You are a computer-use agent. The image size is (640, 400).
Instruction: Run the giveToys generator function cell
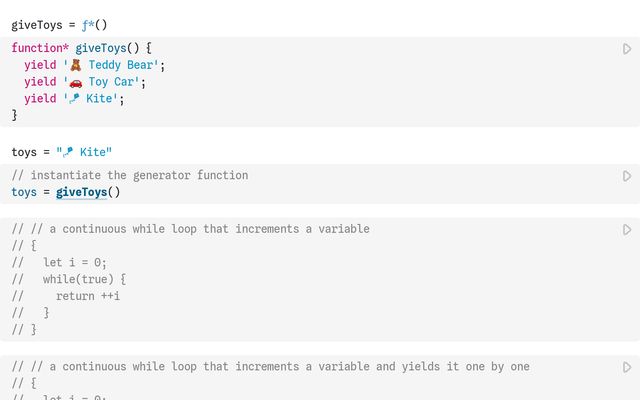pyautogui.click(x=627, y=49)
